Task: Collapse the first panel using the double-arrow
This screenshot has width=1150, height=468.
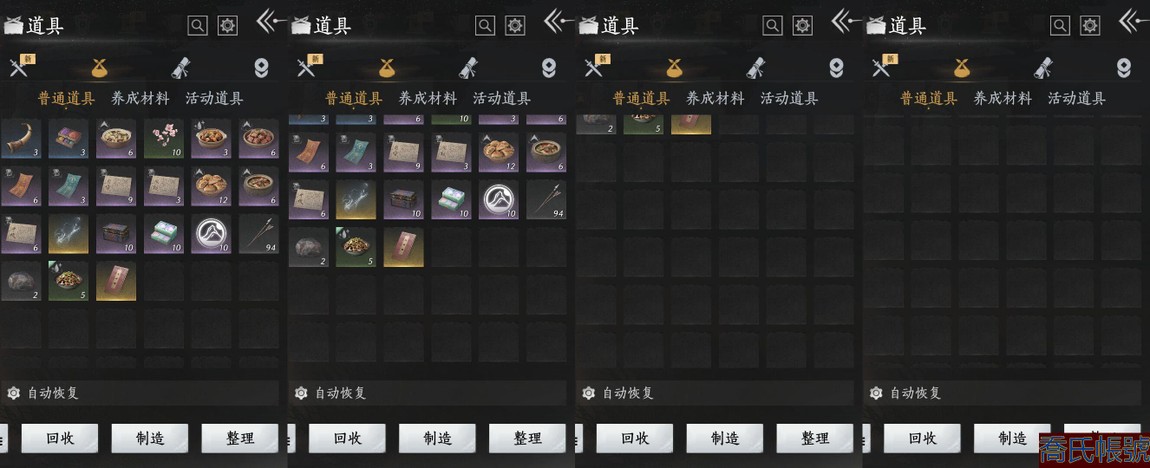Action: coord(271,22)
